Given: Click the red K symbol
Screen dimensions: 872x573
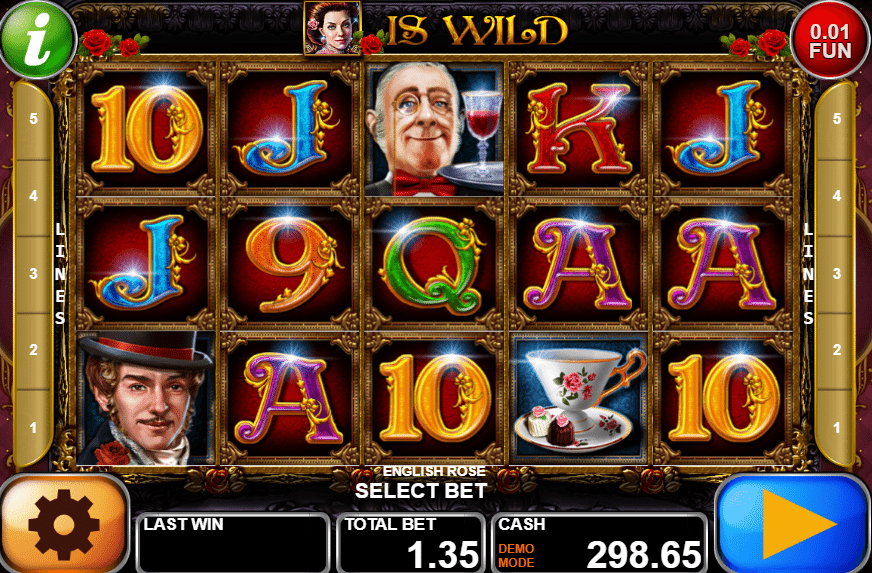Looking at the screenshot, I should tap(578, 129).
